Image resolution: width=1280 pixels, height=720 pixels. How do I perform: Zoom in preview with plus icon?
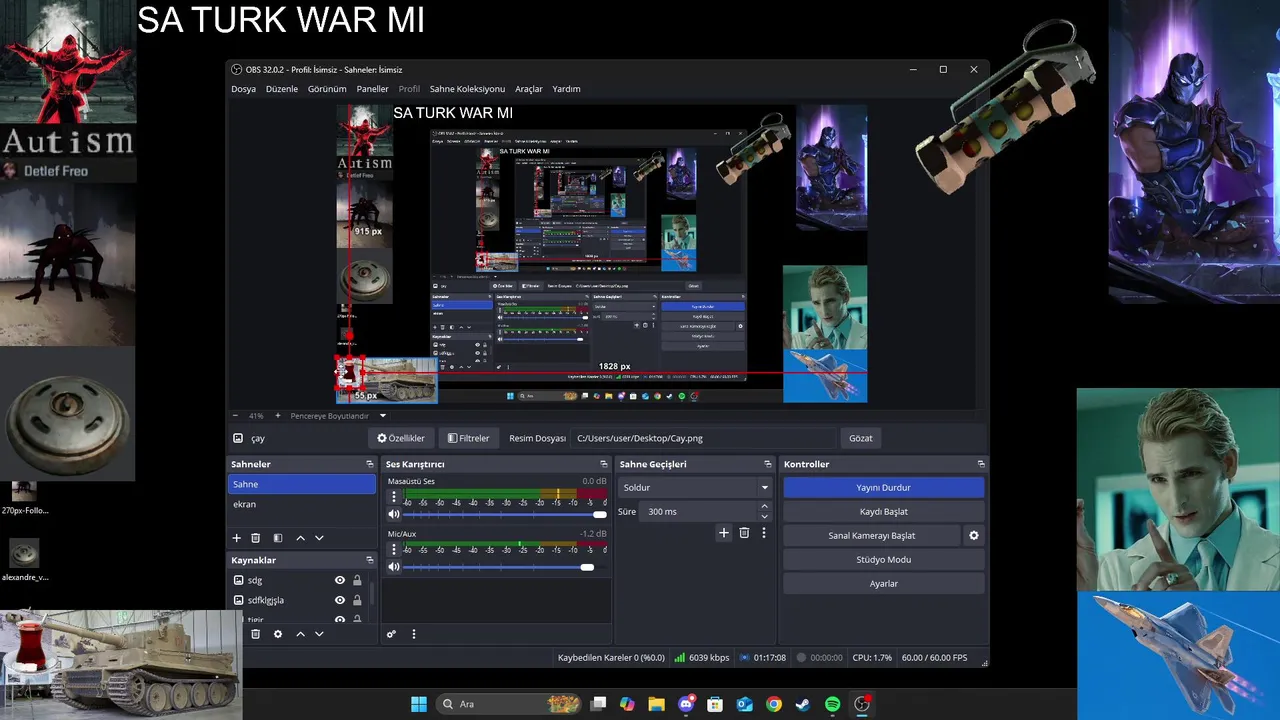(279, 416)
